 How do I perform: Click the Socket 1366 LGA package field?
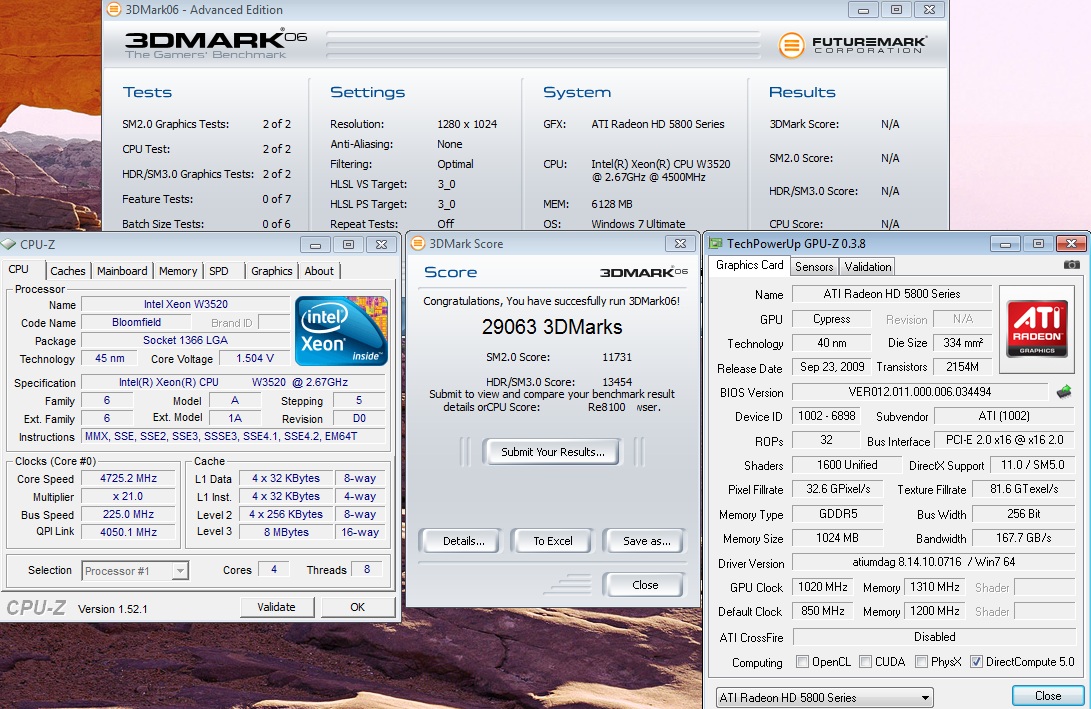tap(186, 340)
